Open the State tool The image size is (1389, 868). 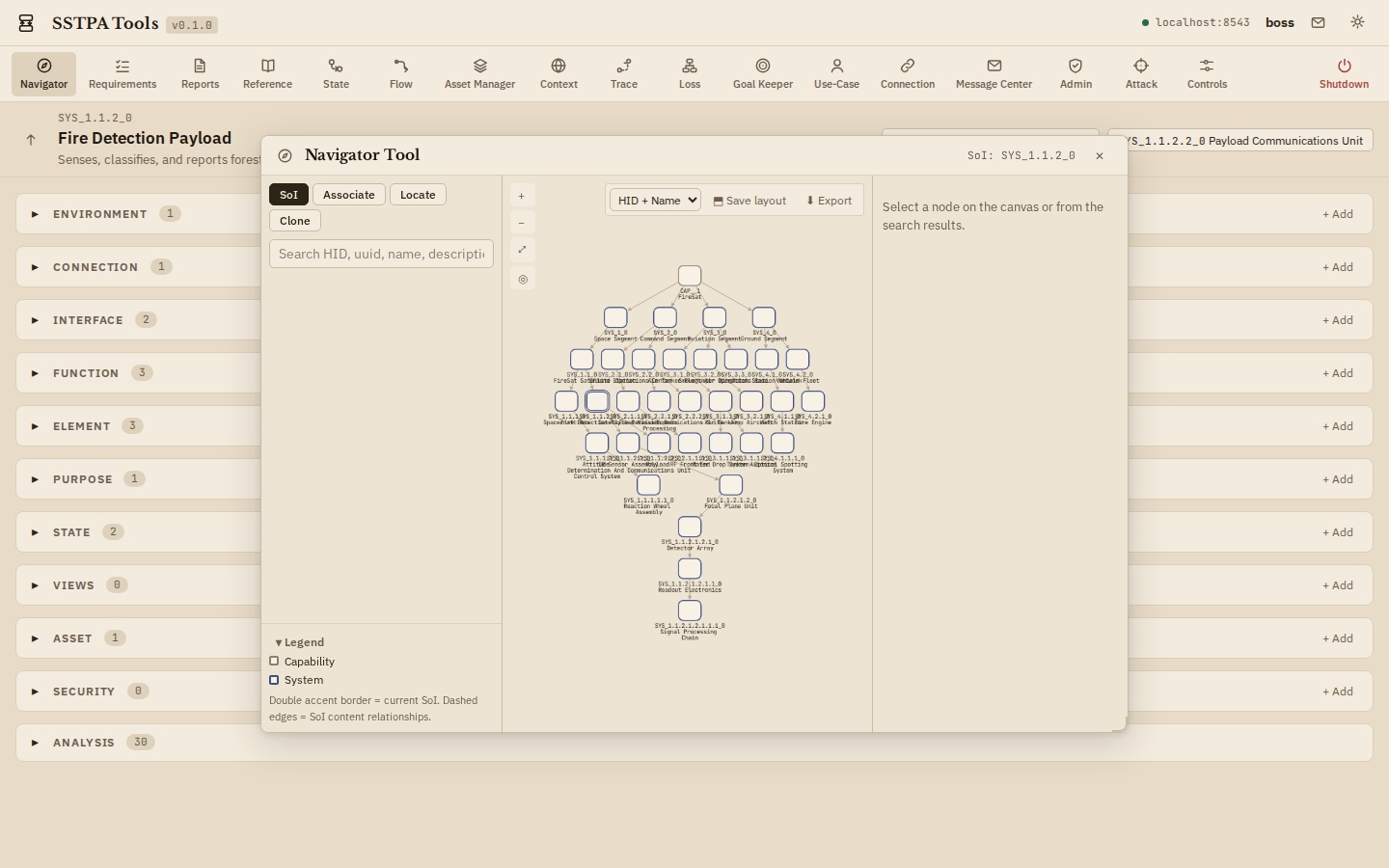pos(336,73)
